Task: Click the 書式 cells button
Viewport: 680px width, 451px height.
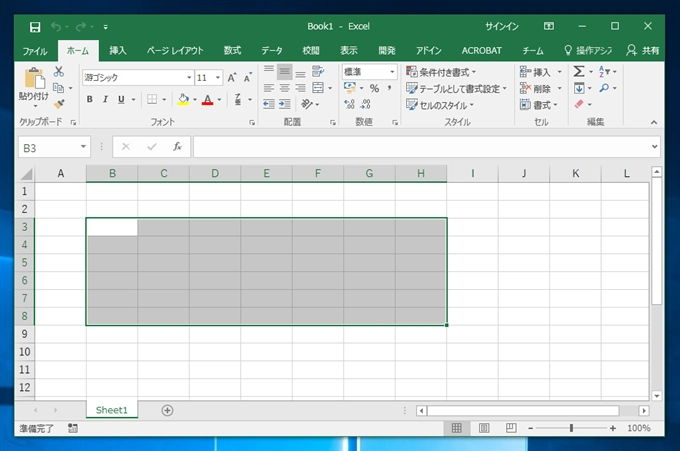Action: (539, 105)
